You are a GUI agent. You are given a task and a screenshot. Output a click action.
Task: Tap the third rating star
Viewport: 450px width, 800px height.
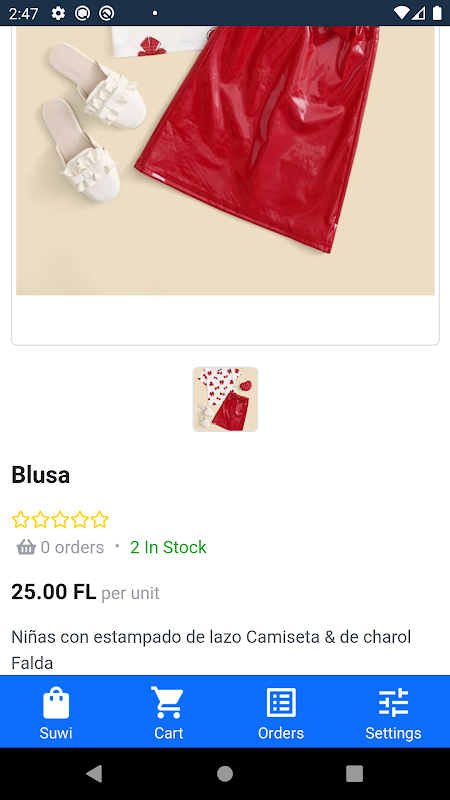(60, 520)
